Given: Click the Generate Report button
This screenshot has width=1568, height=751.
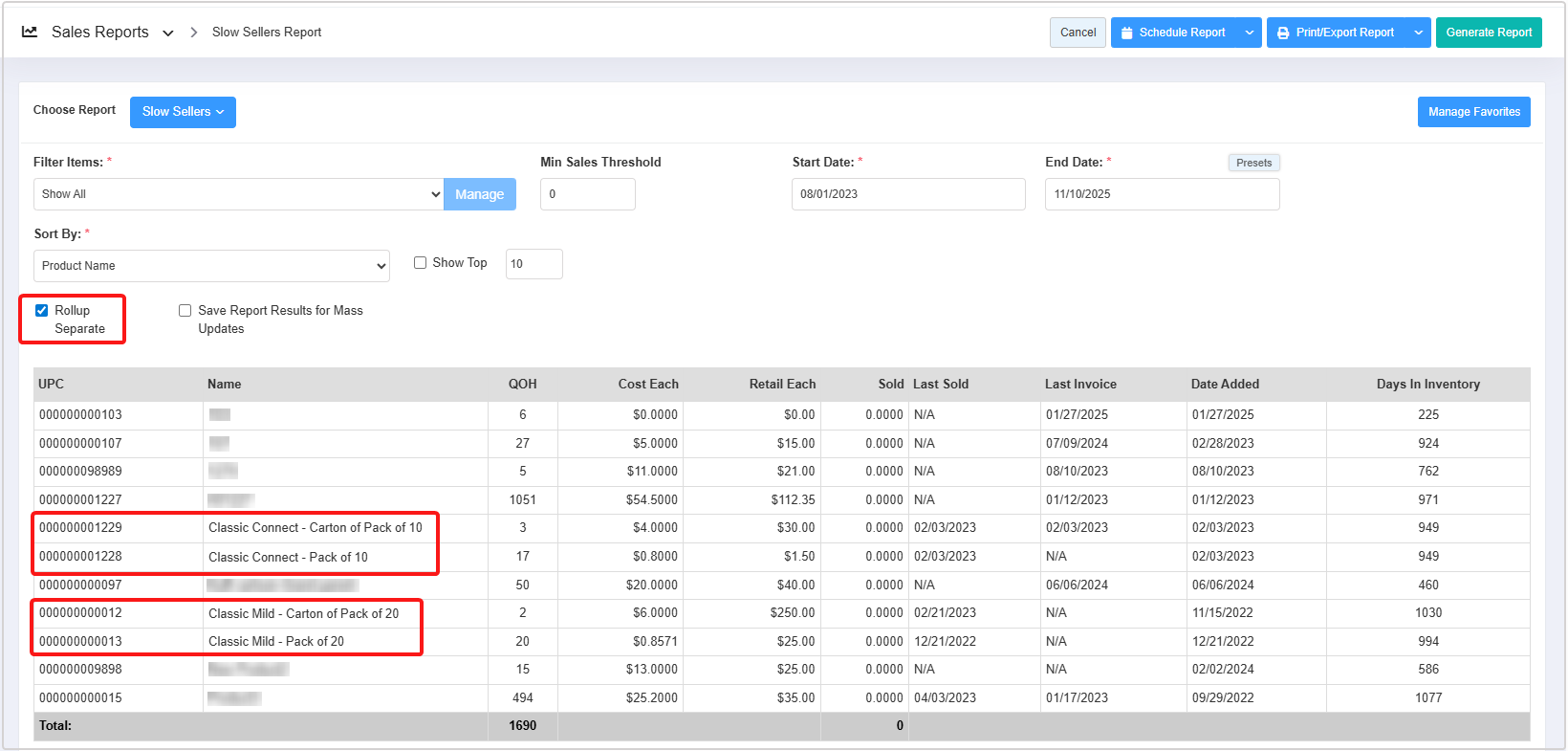Looking at the screenshot, I should 1488,33.
